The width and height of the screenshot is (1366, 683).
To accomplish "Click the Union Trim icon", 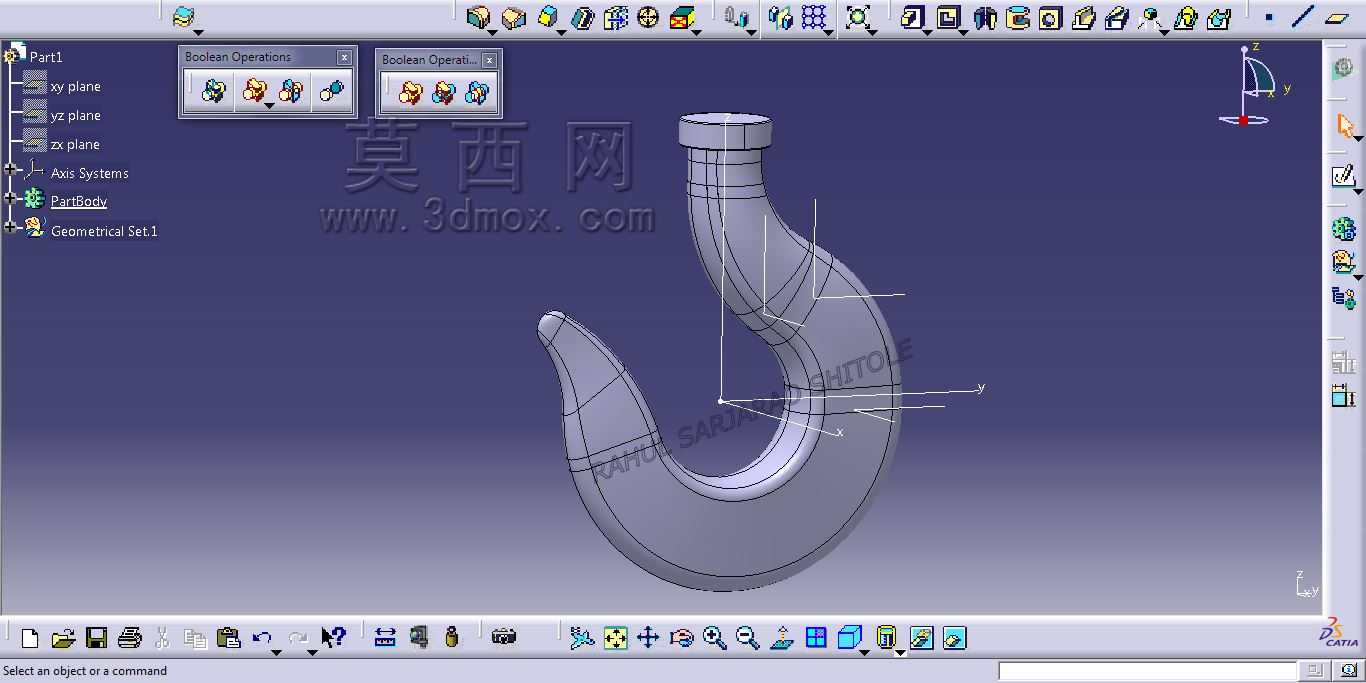I will pos(291,92).
